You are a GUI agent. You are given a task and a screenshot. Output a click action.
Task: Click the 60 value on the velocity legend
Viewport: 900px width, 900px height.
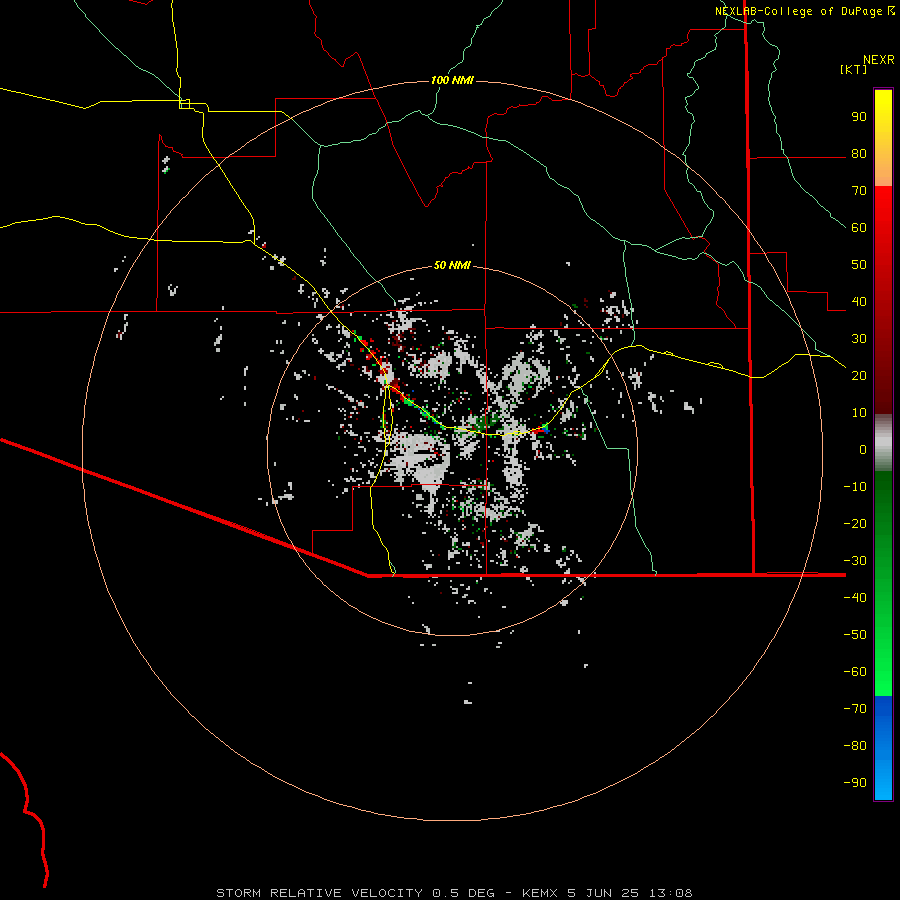point(859,228)
